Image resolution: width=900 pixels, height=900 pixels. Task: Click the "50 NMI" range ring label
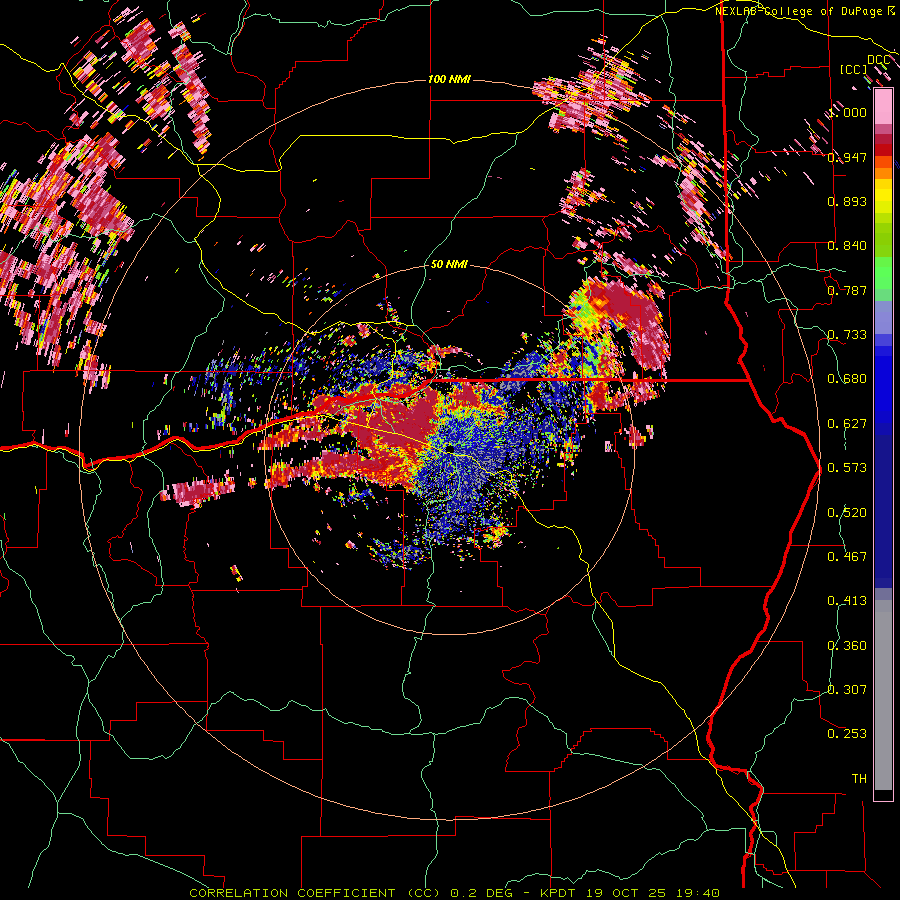449,264
